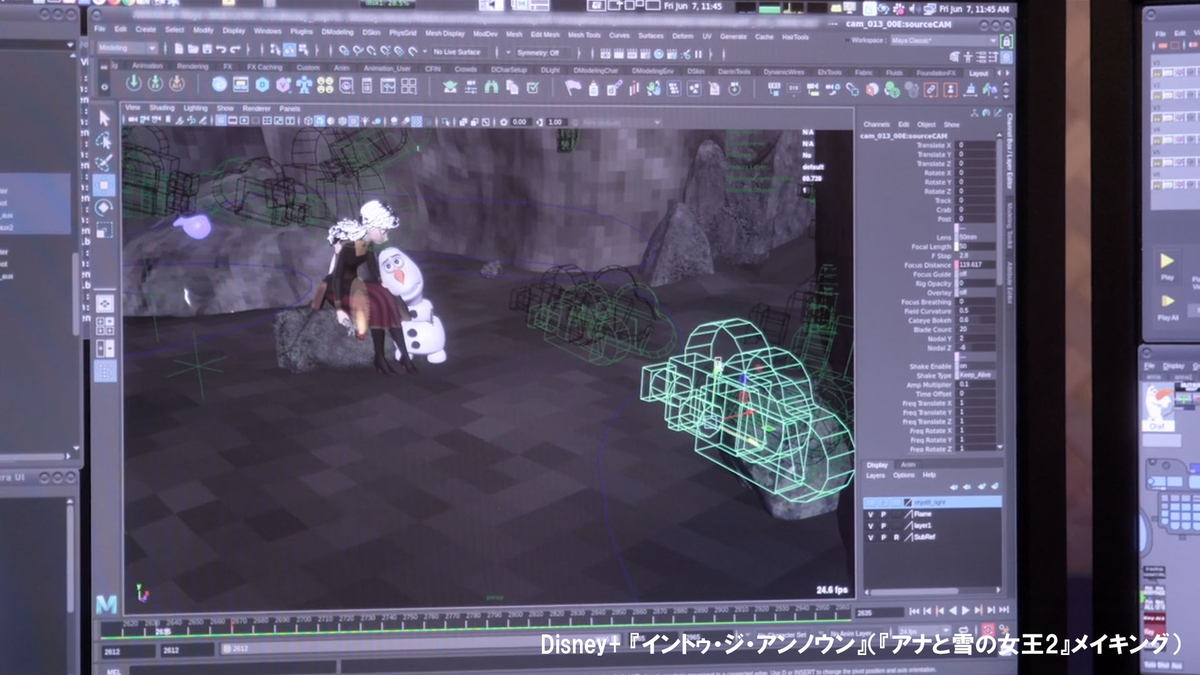Toggle visibility V of layer1
This screenshot has width=1200, height=675.
pyautogui.click(x=871, y=526)
